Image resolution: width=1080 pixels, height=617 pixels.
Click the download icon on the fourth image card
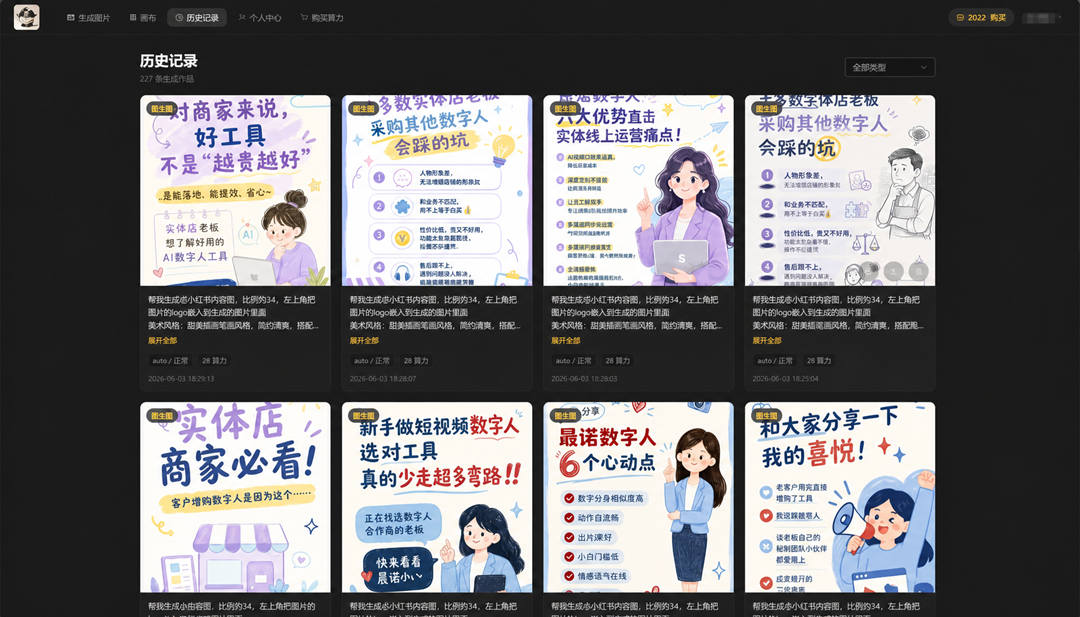(x=894, y=271)
